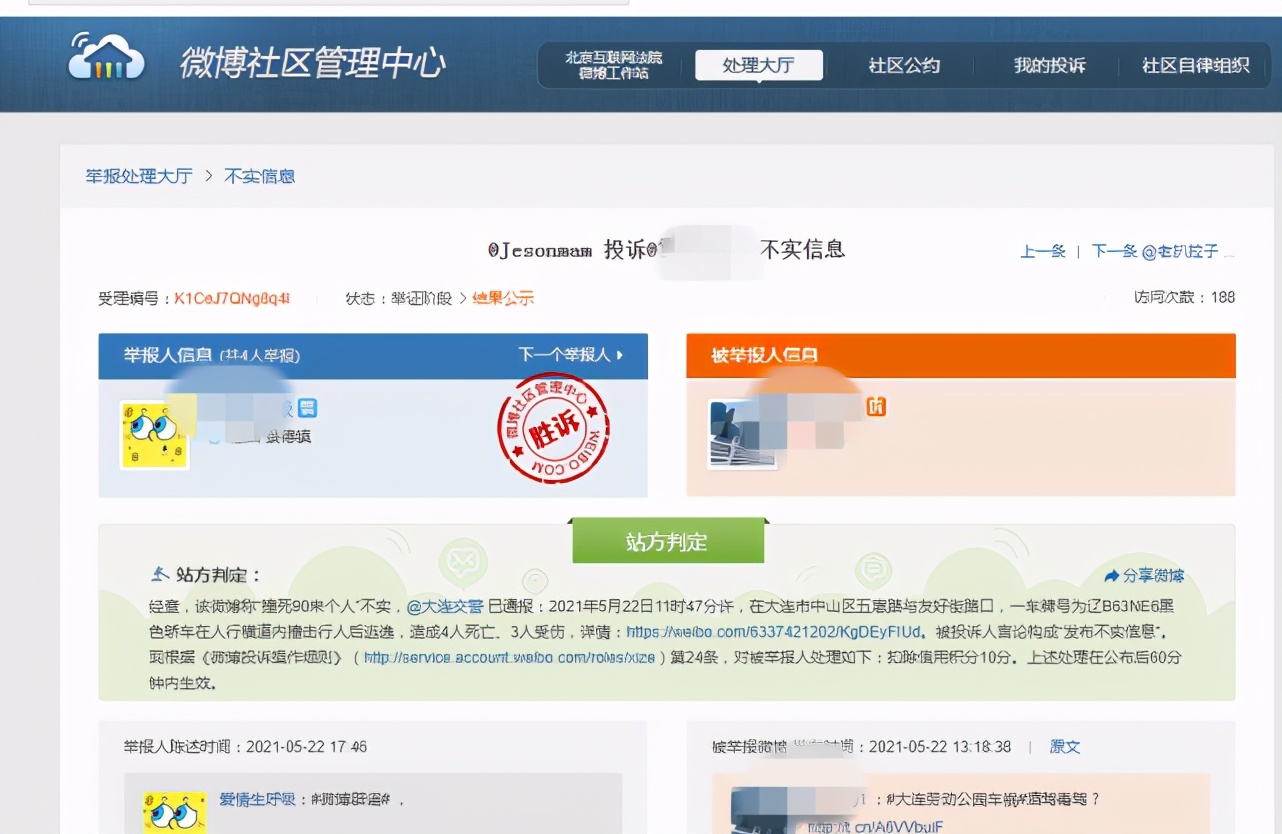The height and width of the screenshot is (834, 1282).
Task: Open the 我的投诉 tab
Action: [x=1049, y=66]
